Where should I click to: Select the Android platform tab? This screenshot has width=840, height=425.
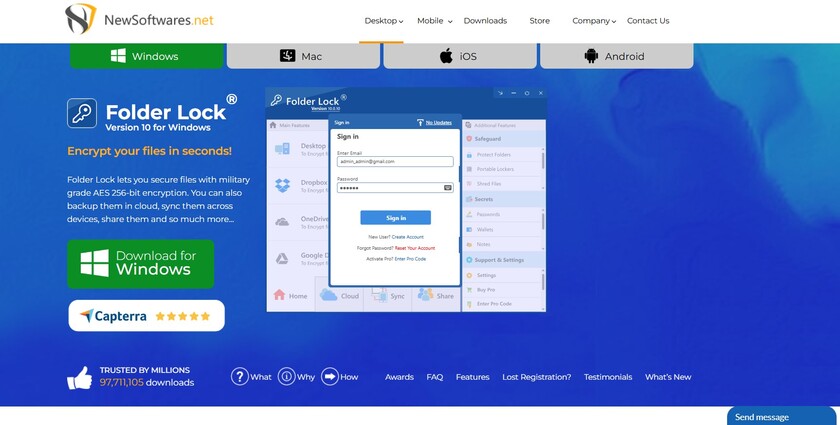tap(617, 56)
